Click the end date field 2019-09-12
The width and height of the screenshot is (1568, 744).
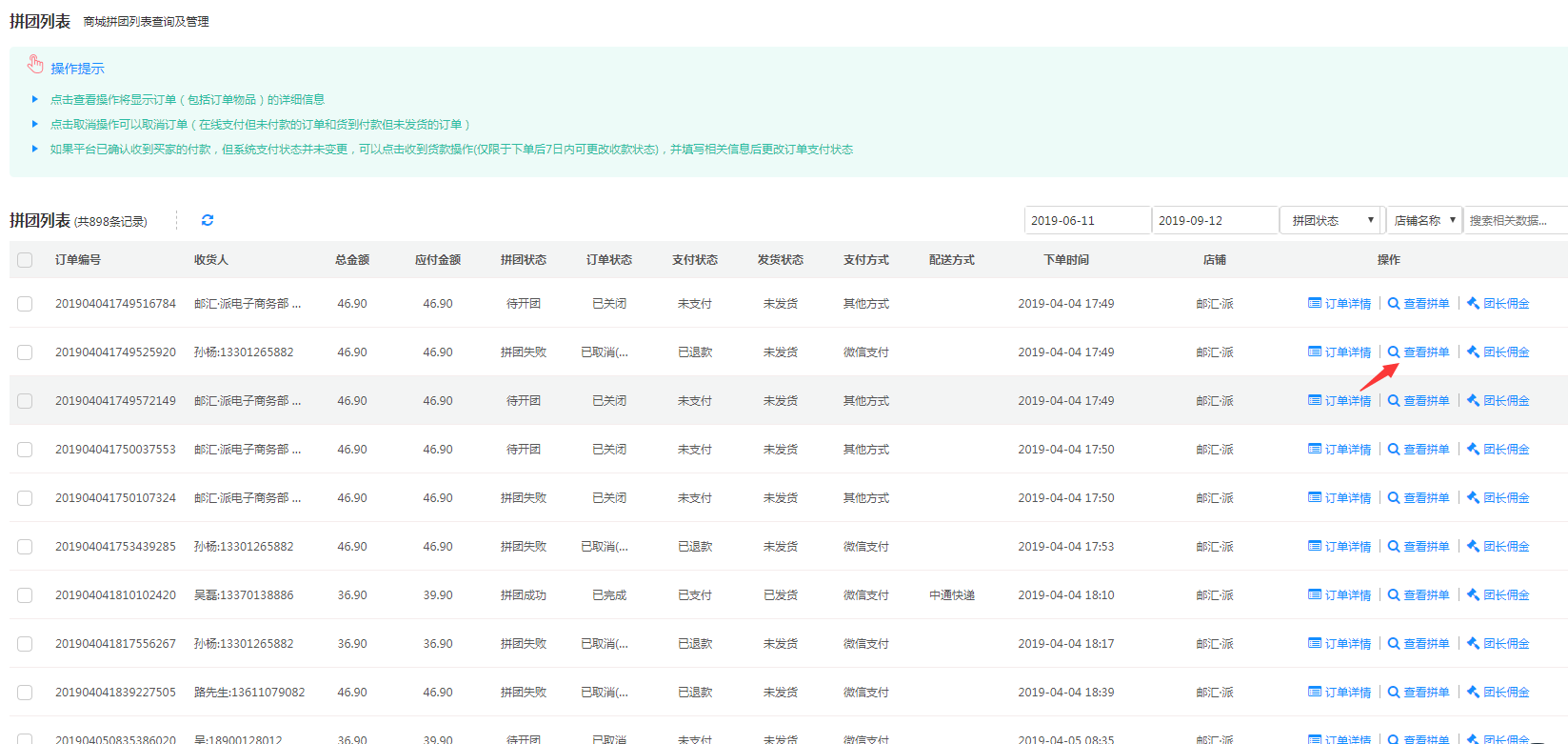pyautogui.click(x=1214, y=220)
